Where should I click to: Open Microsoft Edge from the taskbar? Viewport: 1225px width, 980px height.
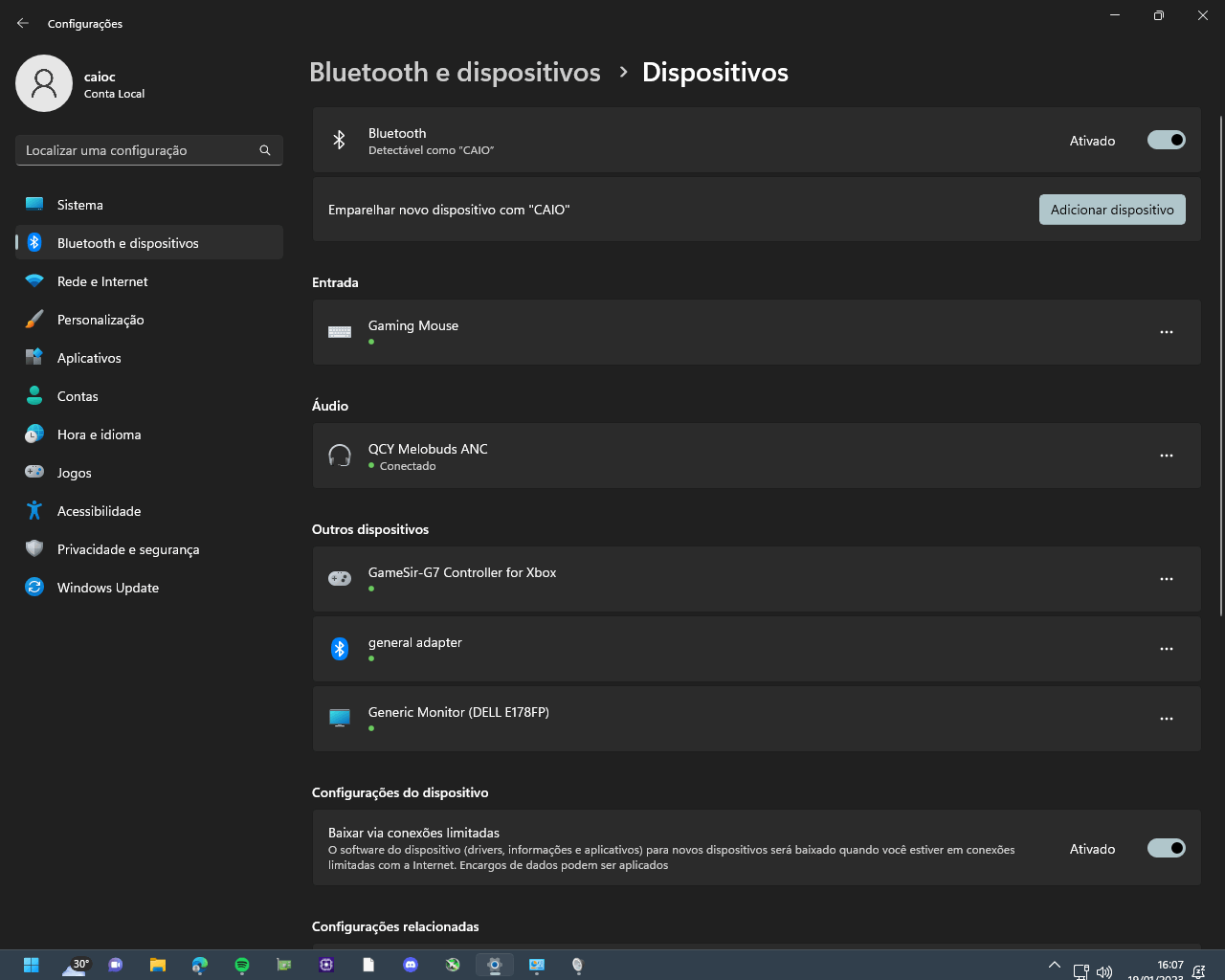200,965
